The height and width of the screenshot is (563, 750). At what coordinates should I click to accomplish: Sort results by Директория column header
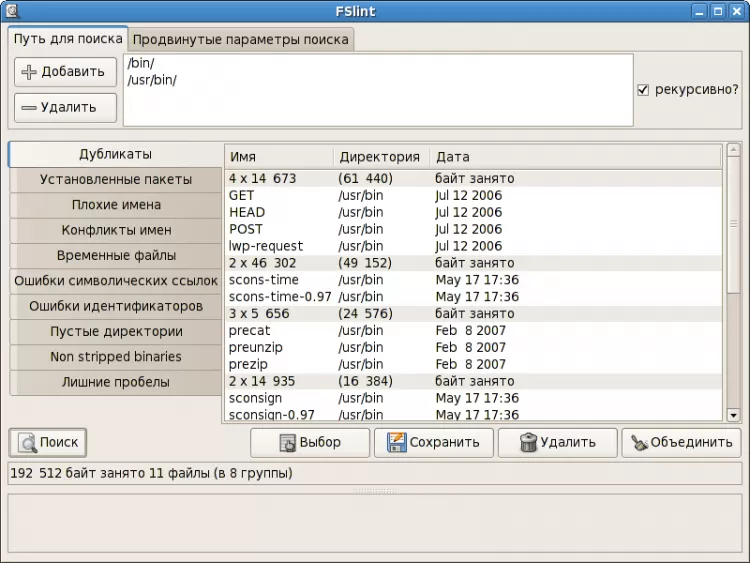coord(380,157)
